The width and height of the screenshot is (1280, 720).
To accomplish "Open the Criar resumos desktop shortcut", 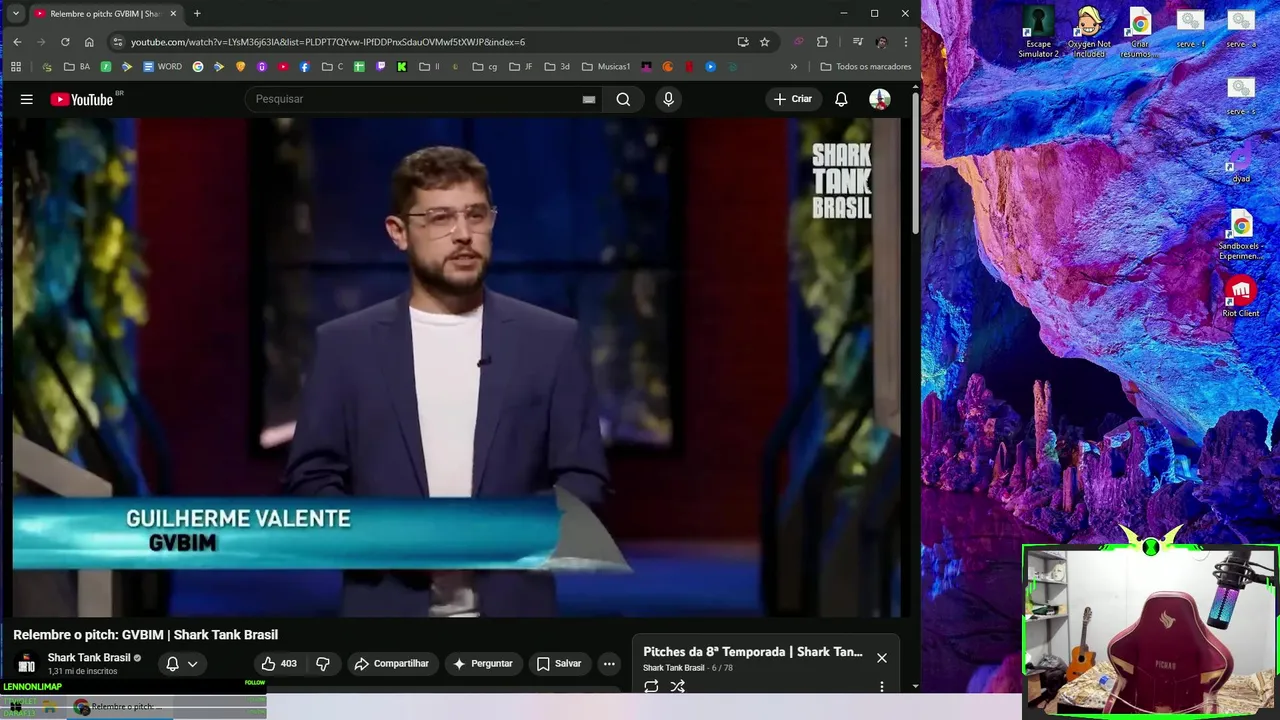I will (1140, 32).
